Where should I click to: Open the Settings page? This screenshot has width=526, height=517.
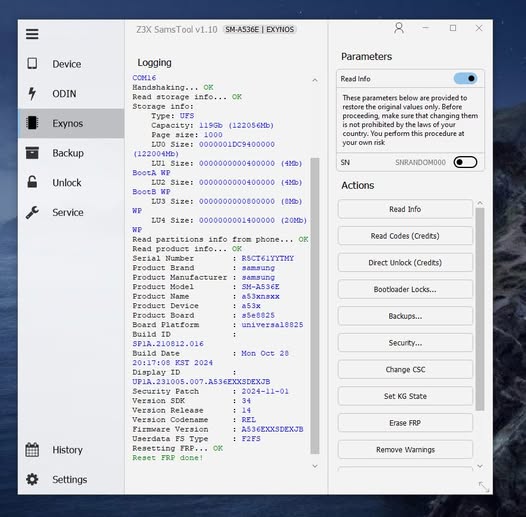coord(71,479)
